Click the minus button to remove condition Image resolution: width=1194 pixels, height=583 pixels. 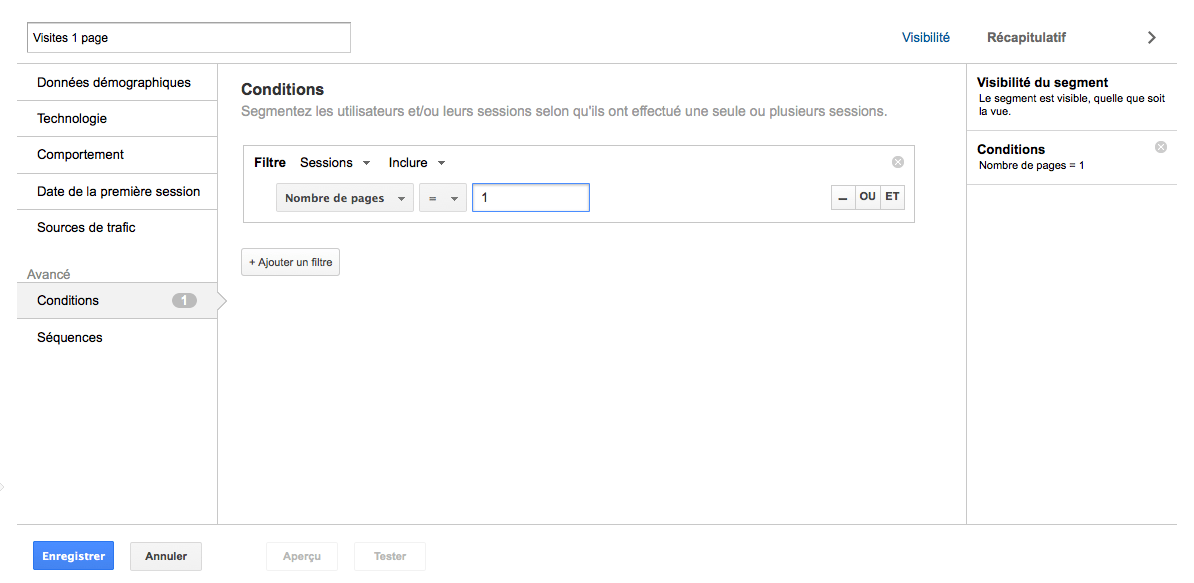pos(843,198)
